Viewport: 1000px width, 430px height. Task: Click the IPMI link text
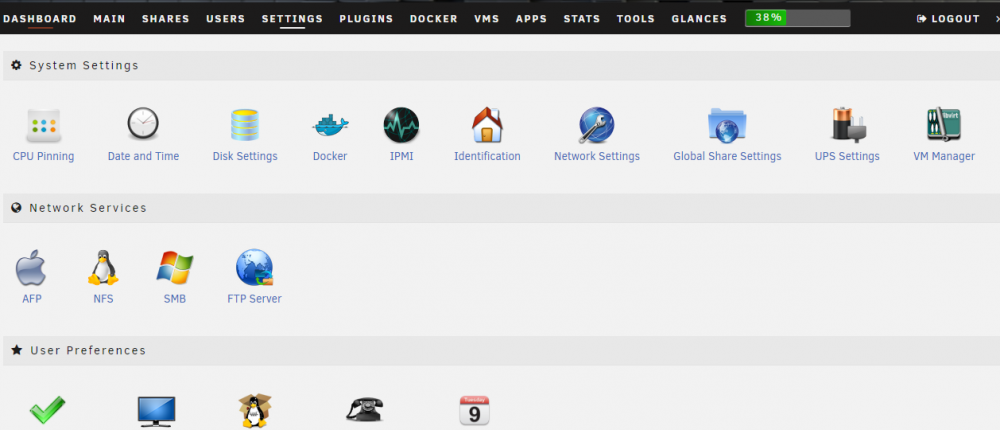click(x=402, y=156)
